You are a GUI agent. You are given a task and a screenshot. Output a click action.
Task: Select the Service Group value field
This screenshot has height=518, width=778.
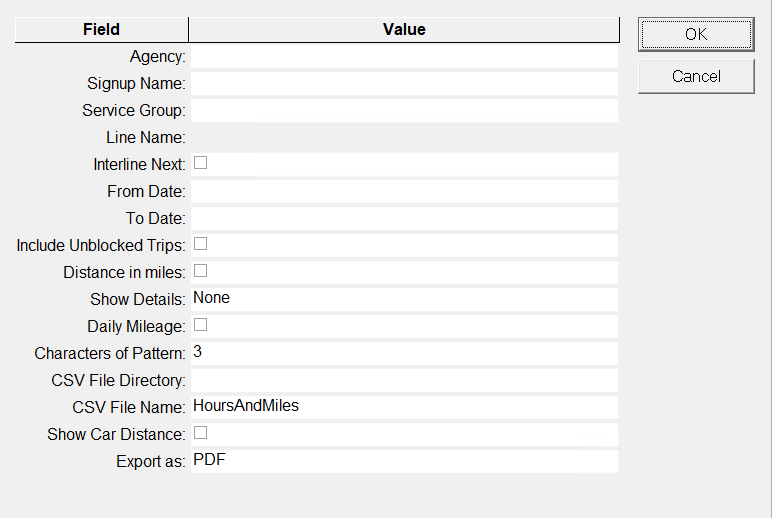pyautogui.click(x=404, y=111)
